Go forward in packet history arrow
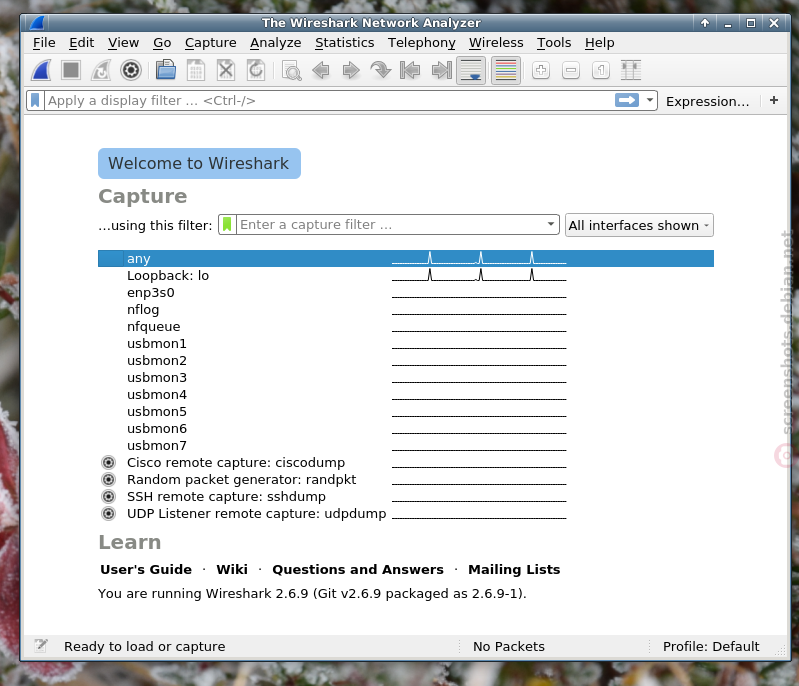 coord(351,70)
